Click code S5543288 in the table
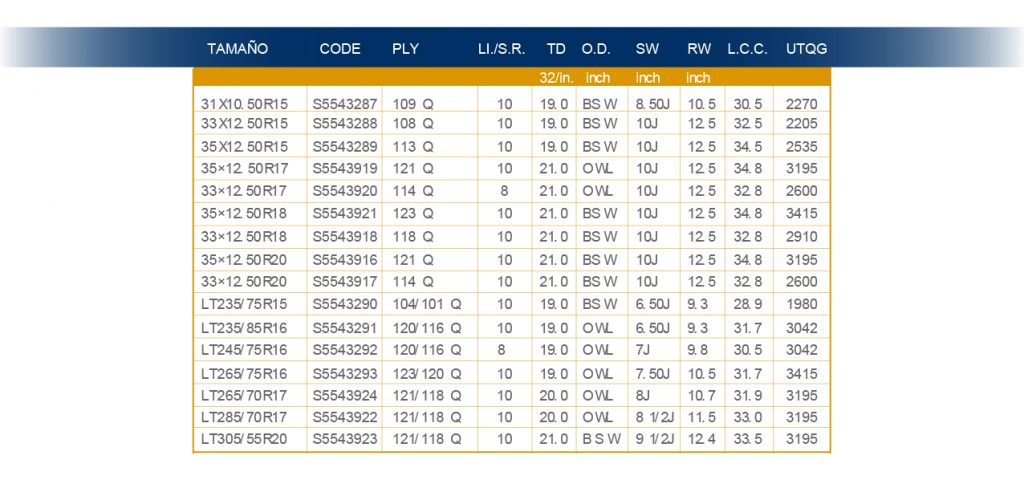Viewport: 1024px width, 480px height. pos(345,123)
